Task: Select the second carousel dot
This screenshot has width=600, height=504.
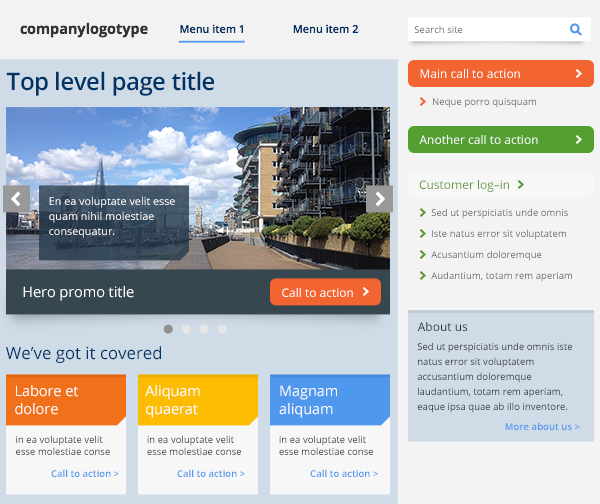Action: point(186,329)
